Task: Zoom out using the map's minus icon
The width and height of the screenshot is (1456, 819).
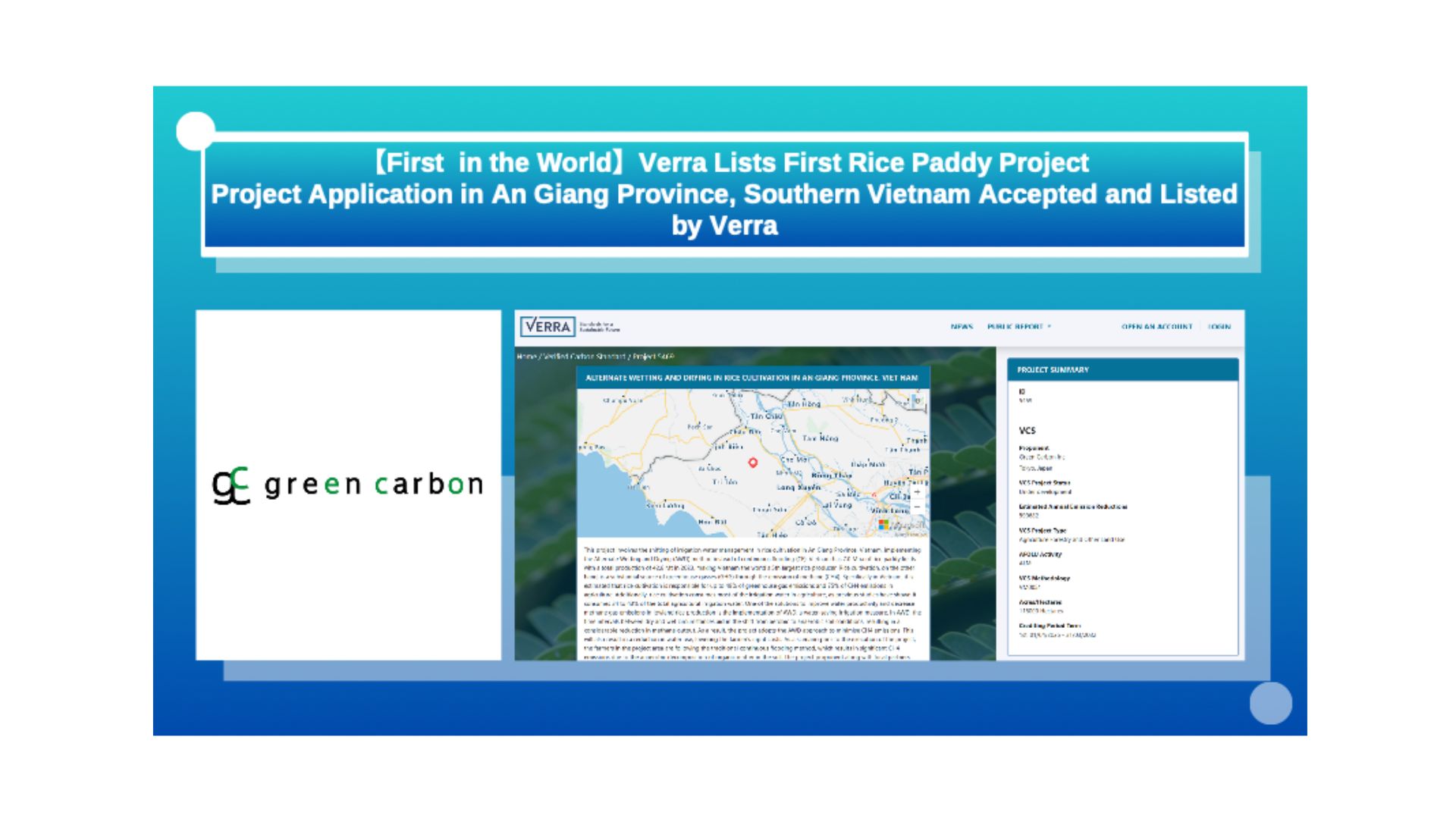Action: coord(918,507)
